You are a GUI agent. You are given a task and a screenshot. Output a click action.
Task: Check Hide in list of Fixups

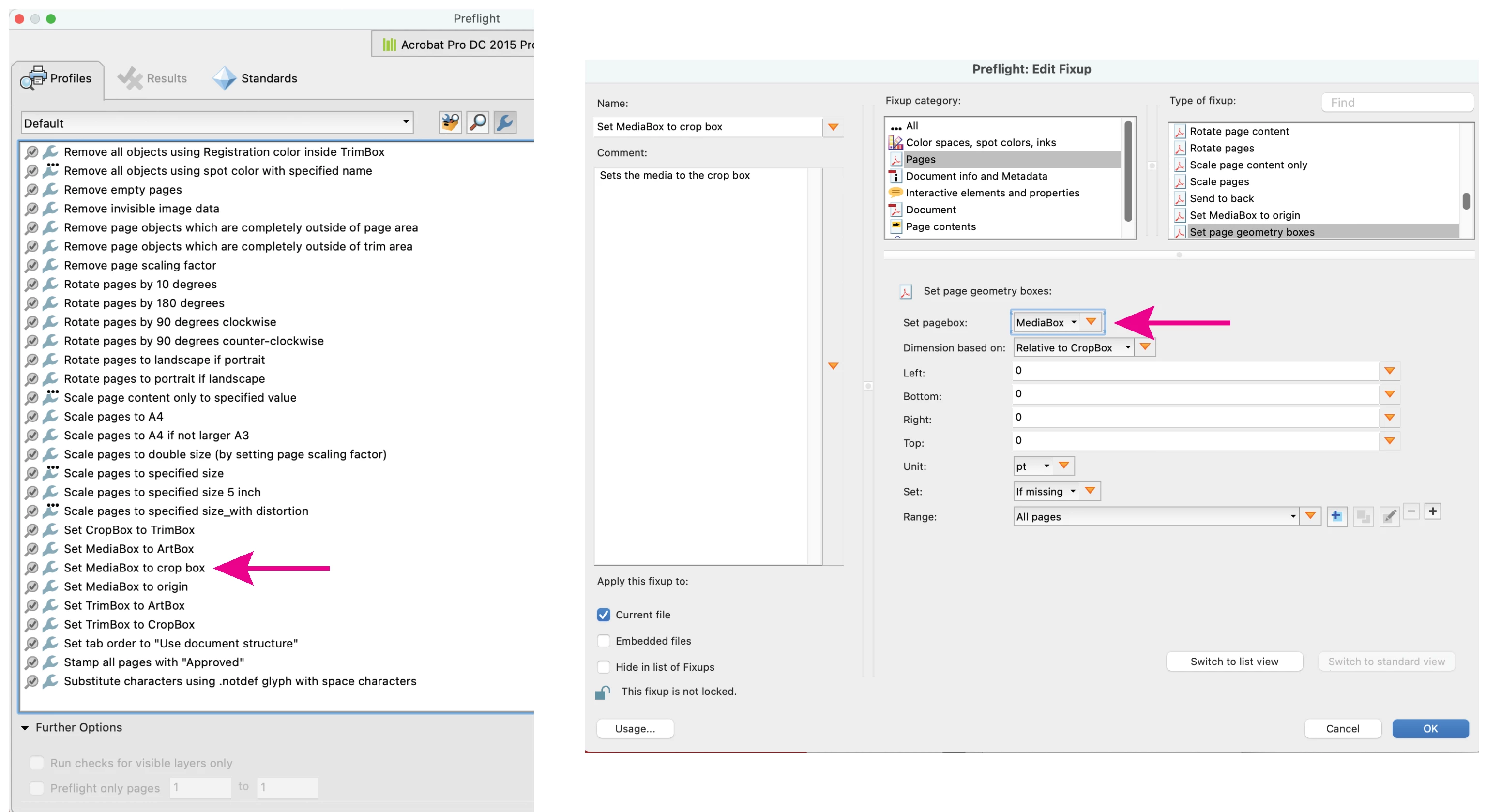tap(604, 667)
